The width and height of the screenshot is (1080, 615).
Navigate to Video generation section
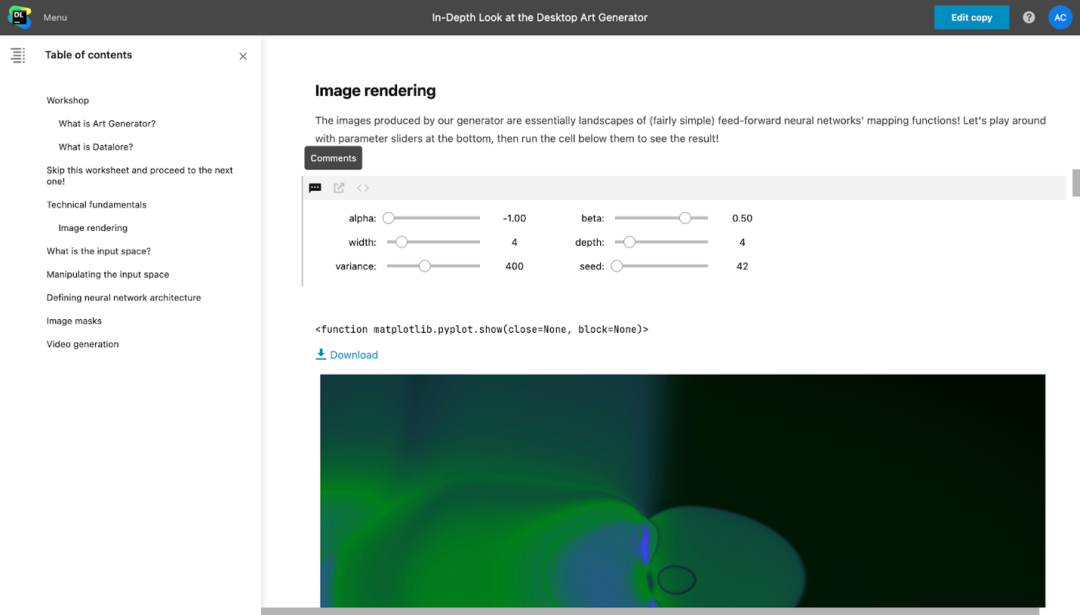point(83,344)
